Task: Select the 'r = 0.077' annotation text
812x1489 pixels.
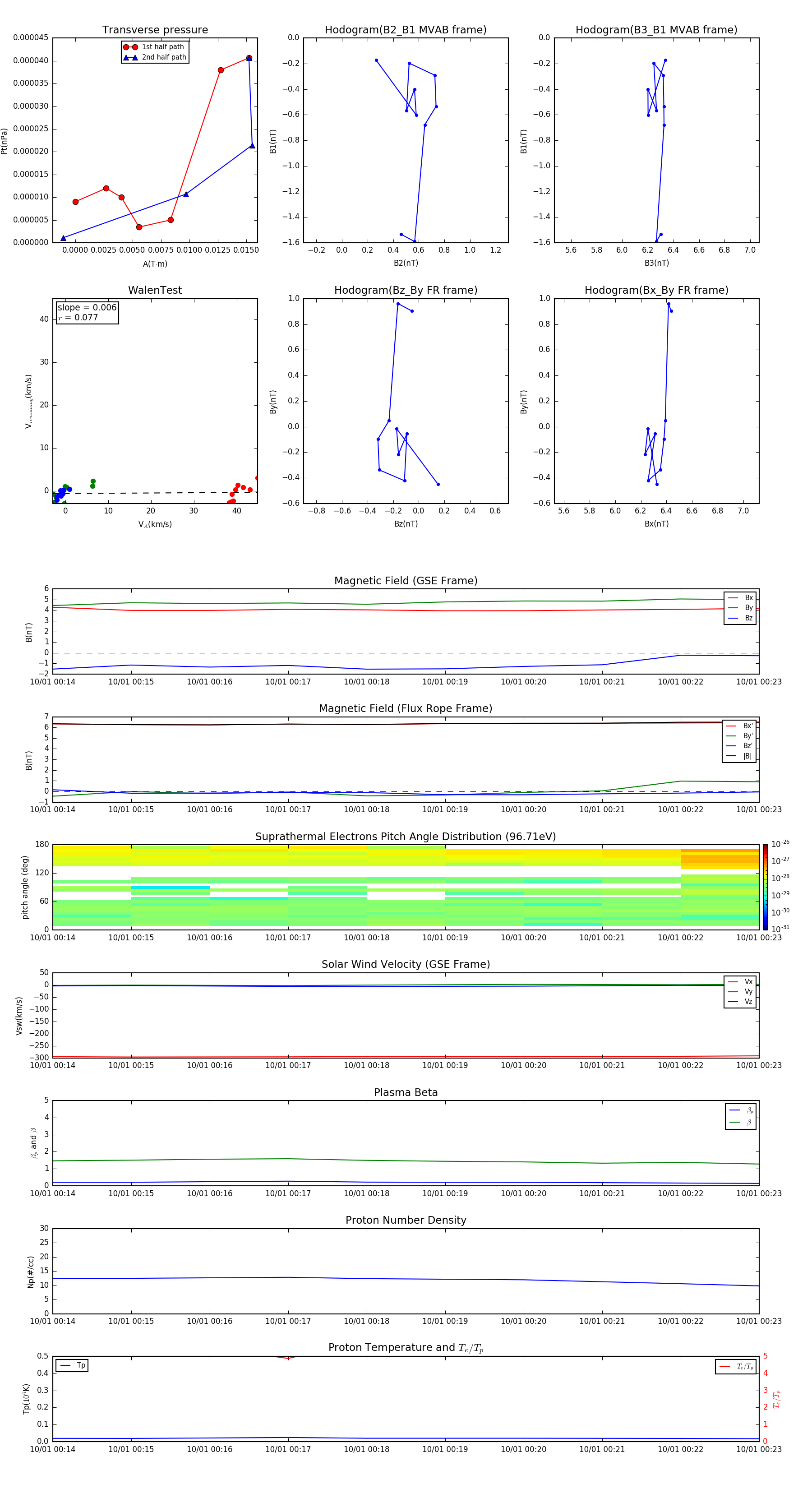Action: (78, 317)
